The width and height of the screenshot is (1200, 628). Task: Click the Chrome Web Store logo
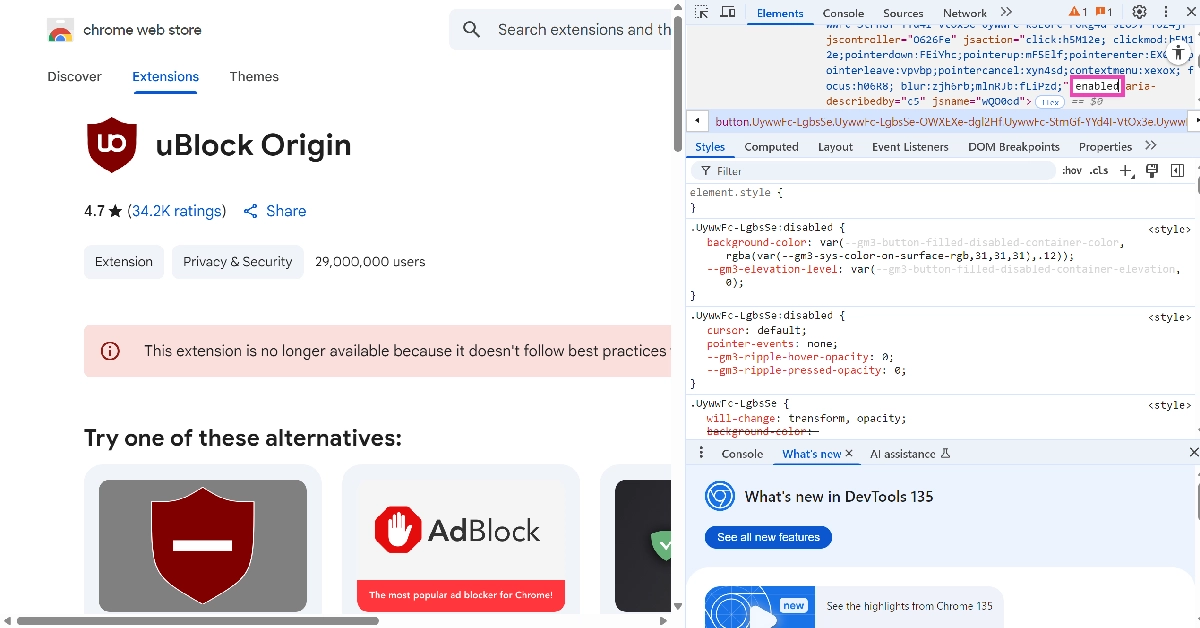pos(60,30)
